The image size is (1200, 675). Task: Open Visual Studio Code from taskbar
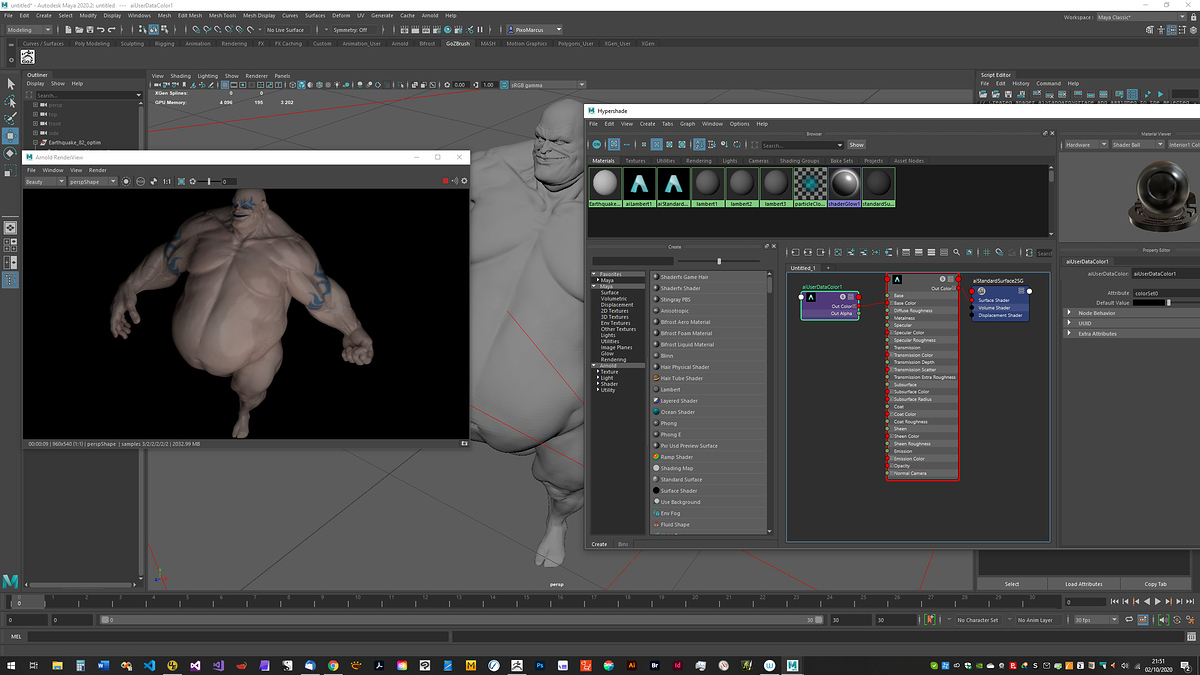coord(150,664)
